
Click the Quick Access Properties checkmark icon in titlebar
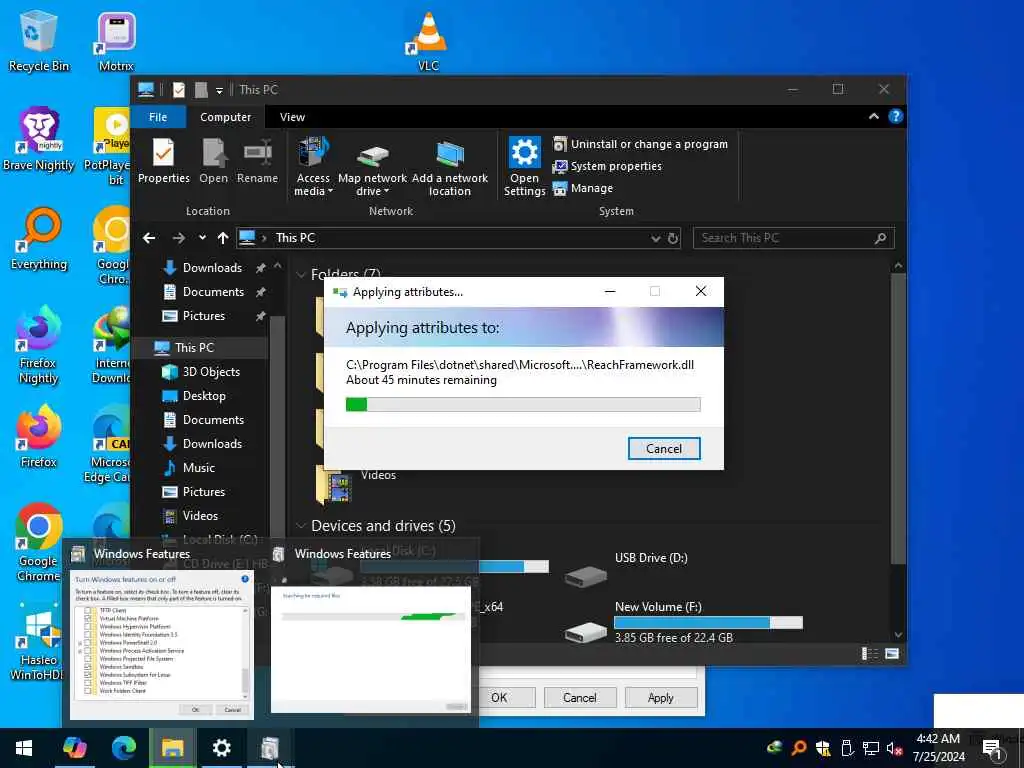tap(178, 89)
